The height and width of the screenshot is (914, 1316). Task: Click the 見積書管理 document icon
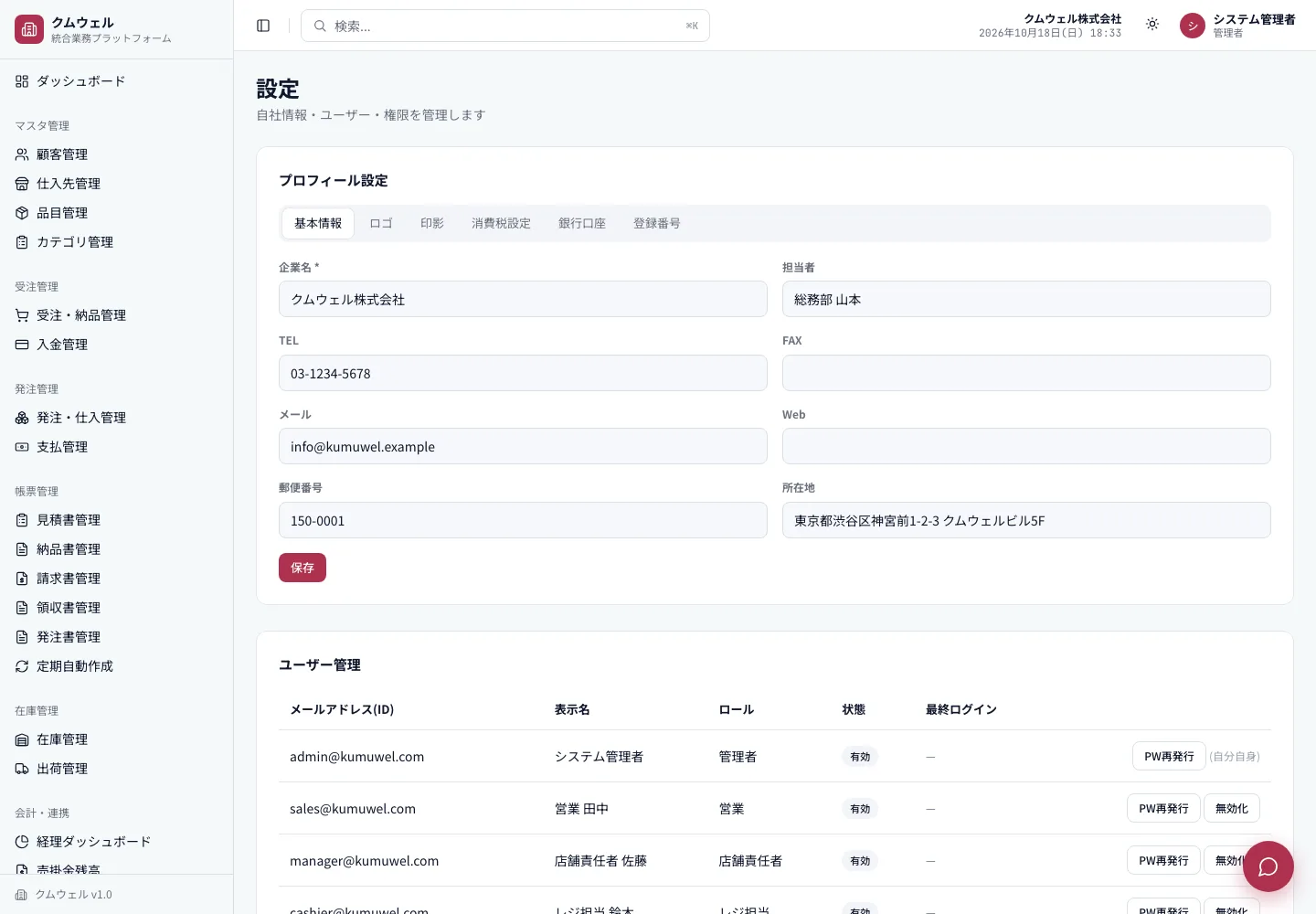[x=22, y=520]
